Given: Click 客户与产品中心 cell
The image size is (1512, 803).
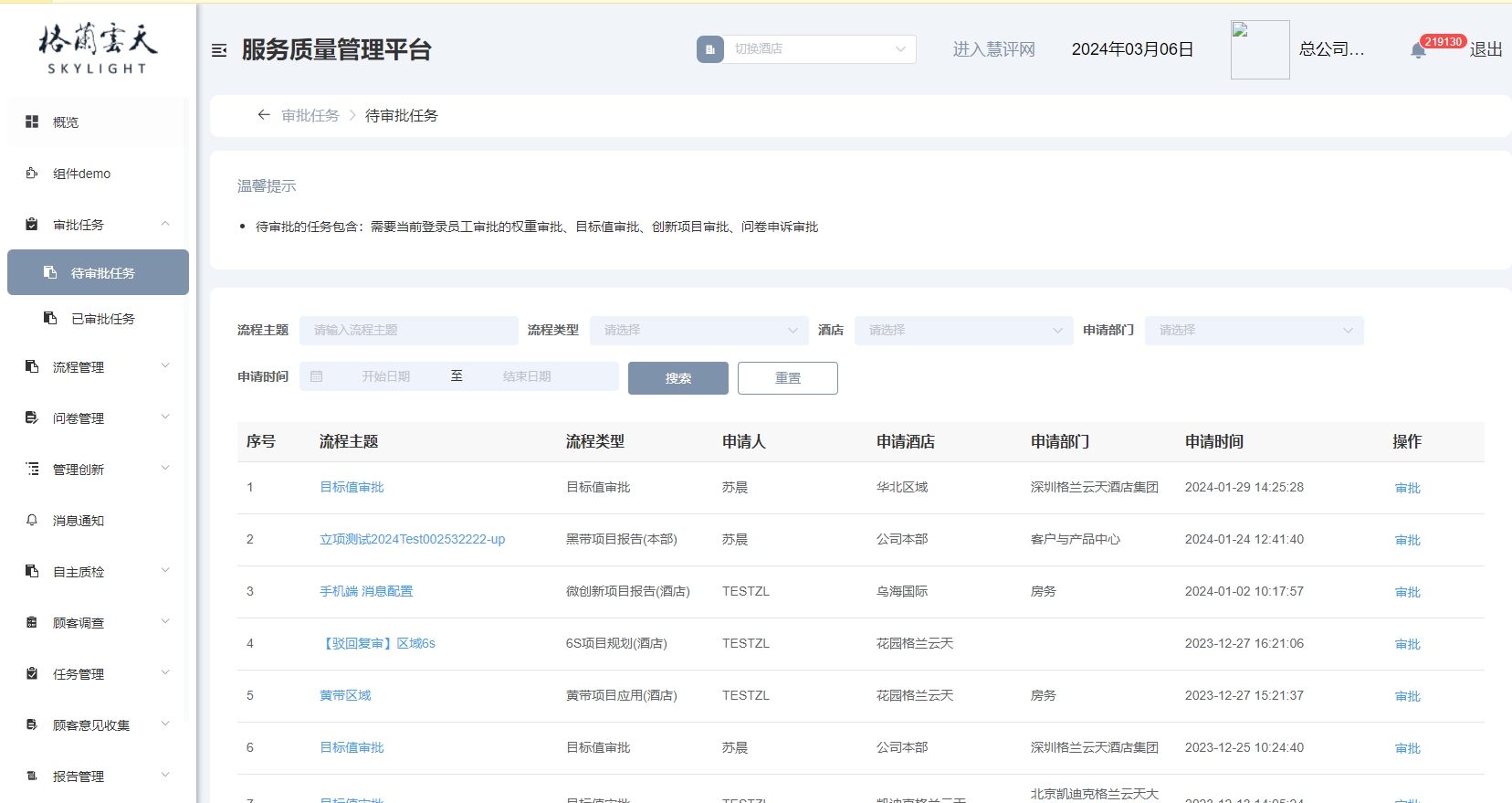Looking at the screenshot, I should click(x=1076, y=539).
